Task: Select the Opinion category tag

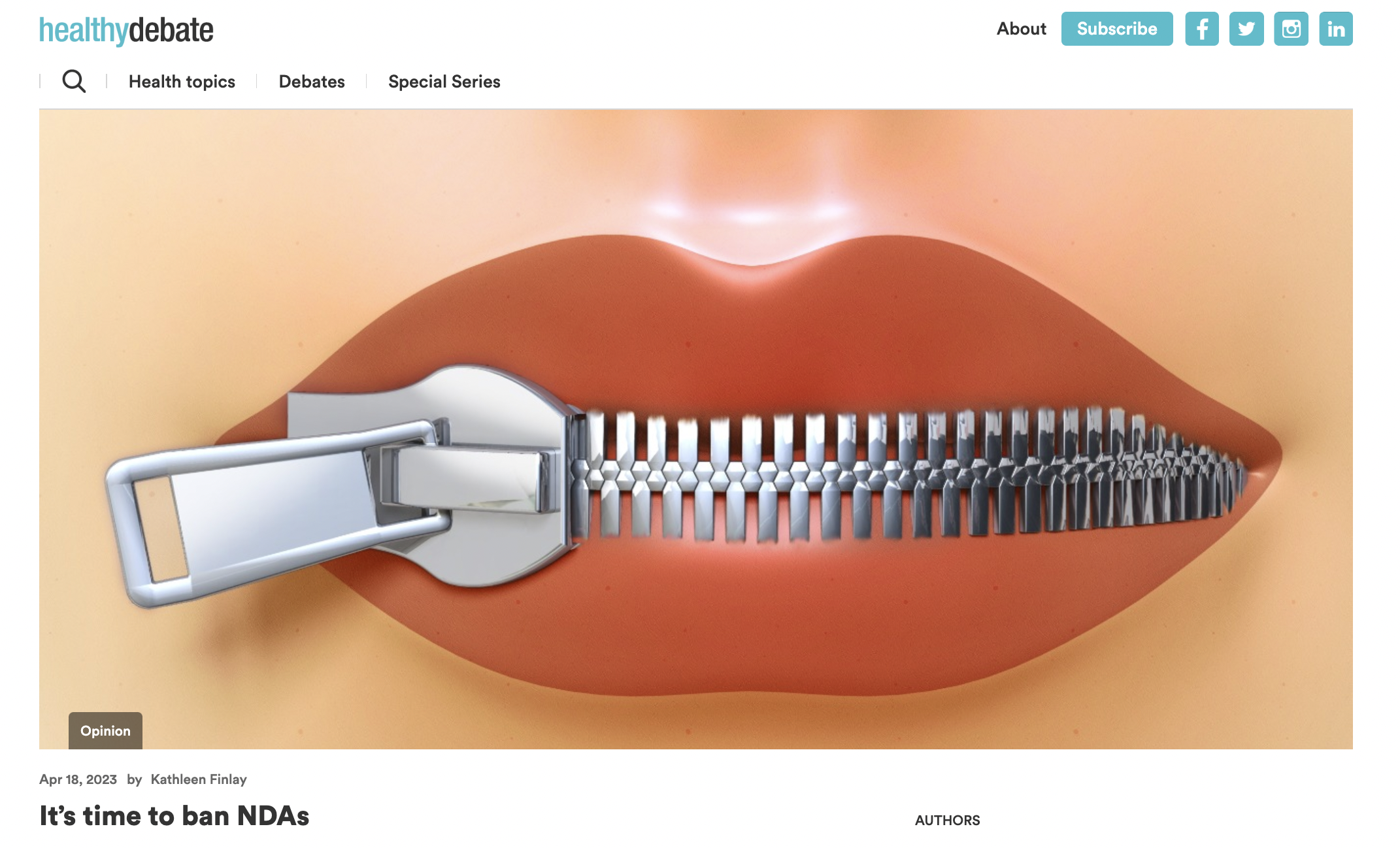Action: click(x=105, y=730)
